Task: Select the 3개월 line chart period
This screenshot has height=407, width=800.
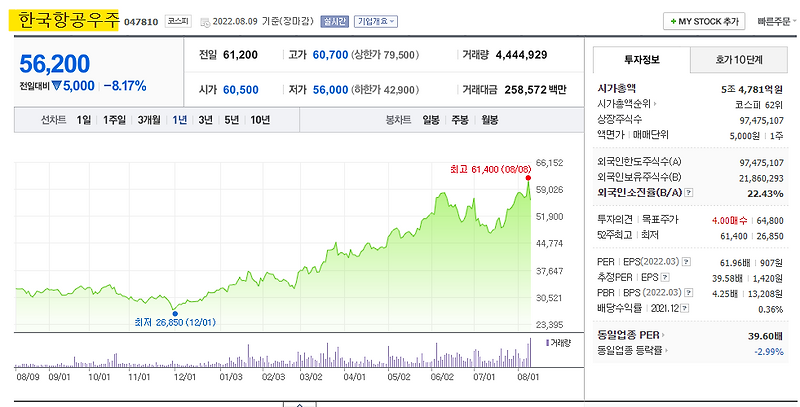Action: (149, 120)
